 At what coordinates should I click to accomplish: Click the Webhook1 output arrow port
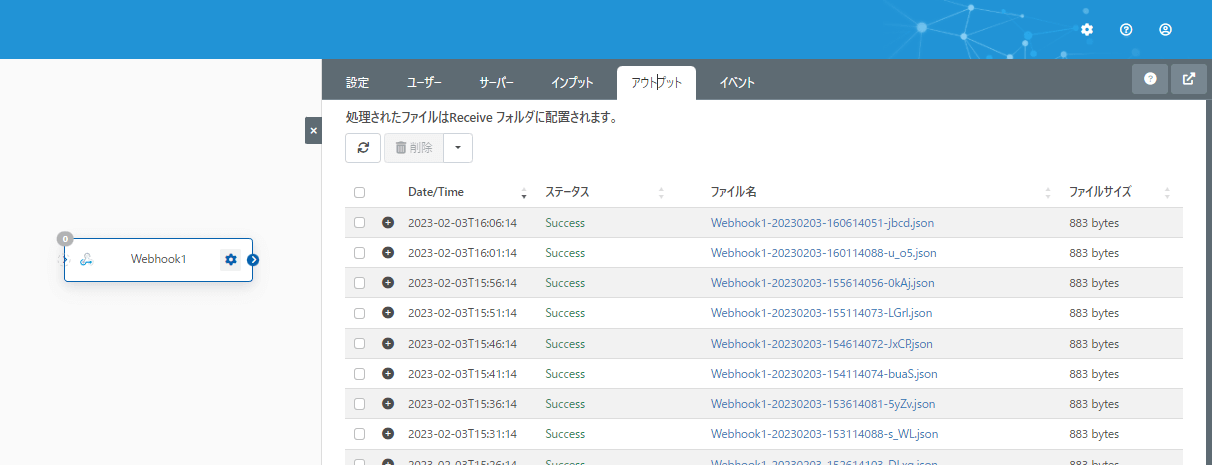(x=253, y=260)
